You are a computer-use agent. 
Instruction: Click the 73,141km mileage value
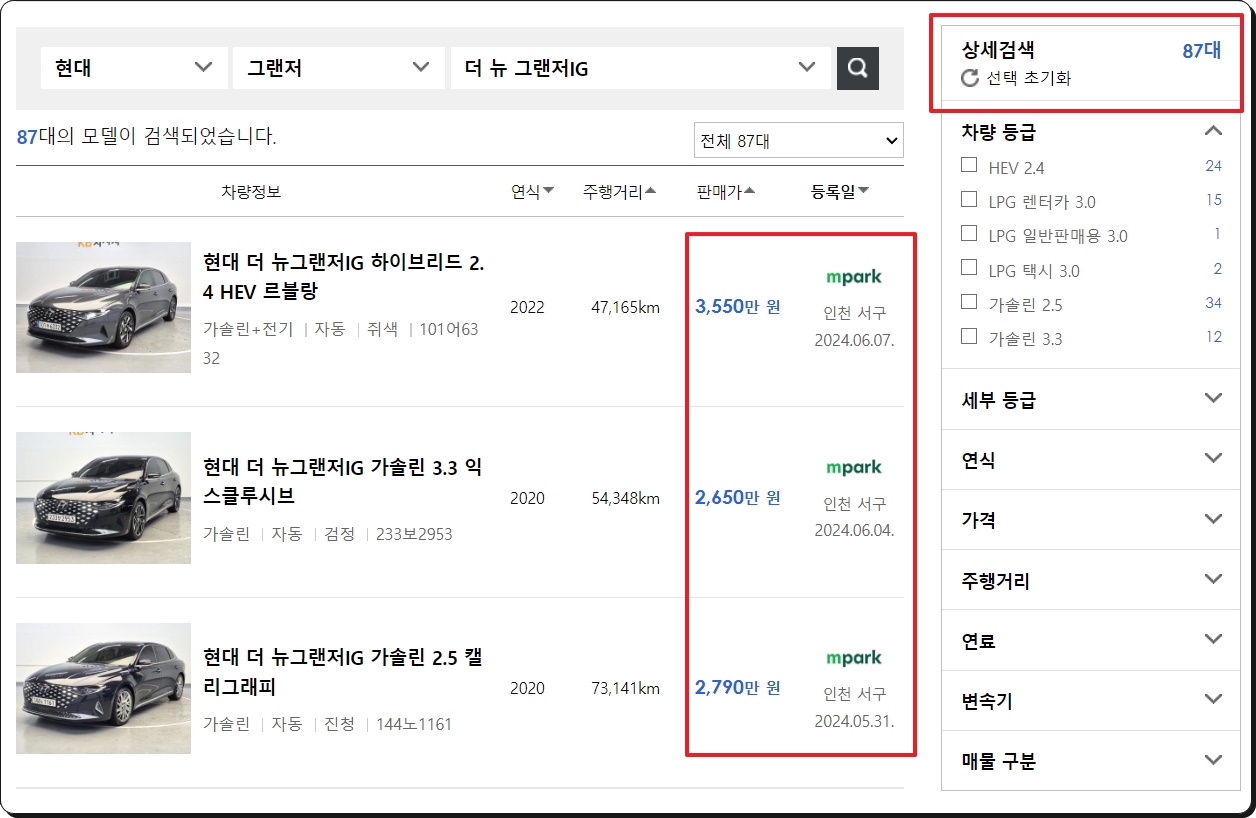[625, 688]
